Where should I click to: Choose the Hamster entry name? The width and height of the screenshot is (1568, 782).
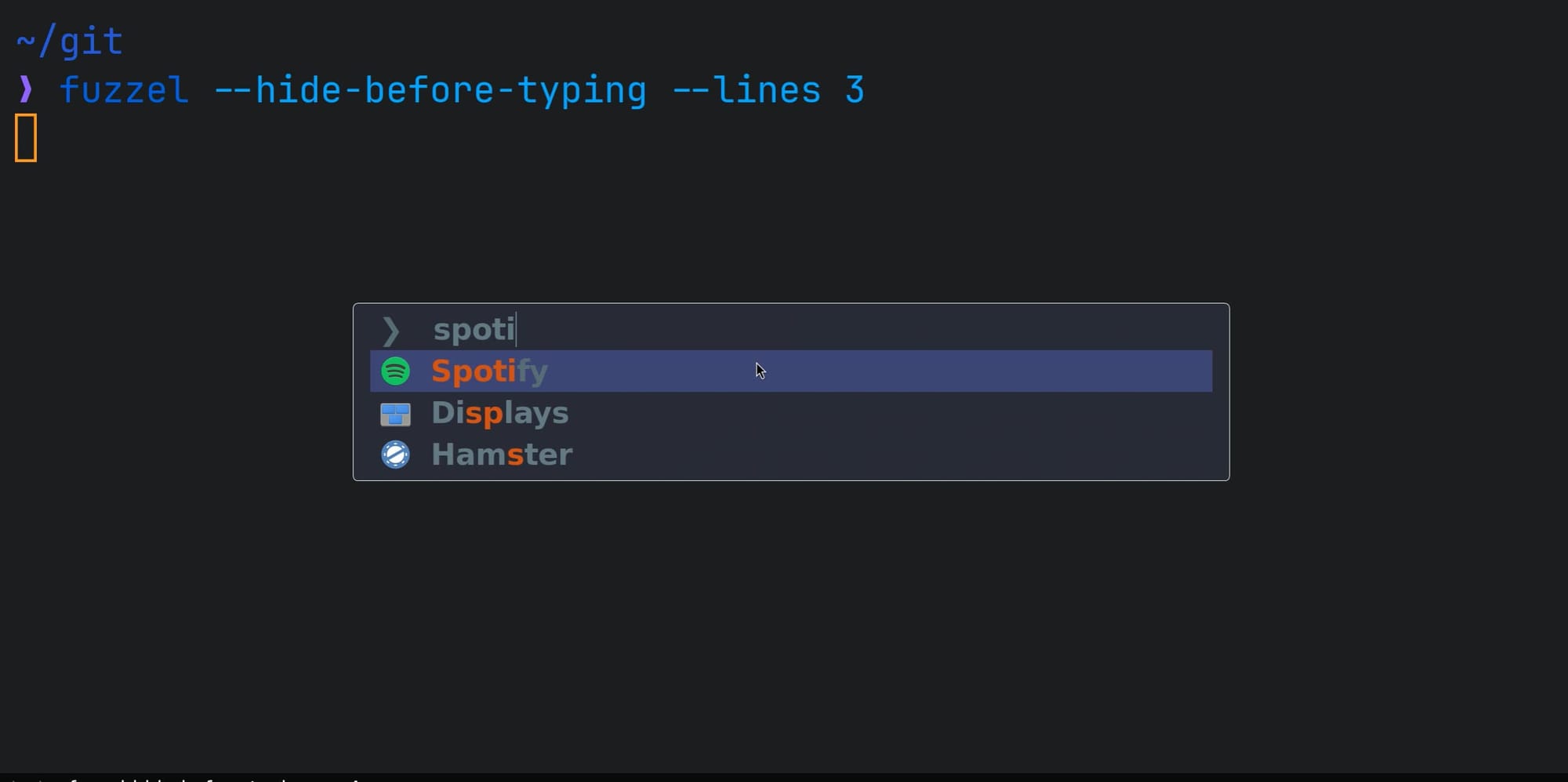(502, 454)
